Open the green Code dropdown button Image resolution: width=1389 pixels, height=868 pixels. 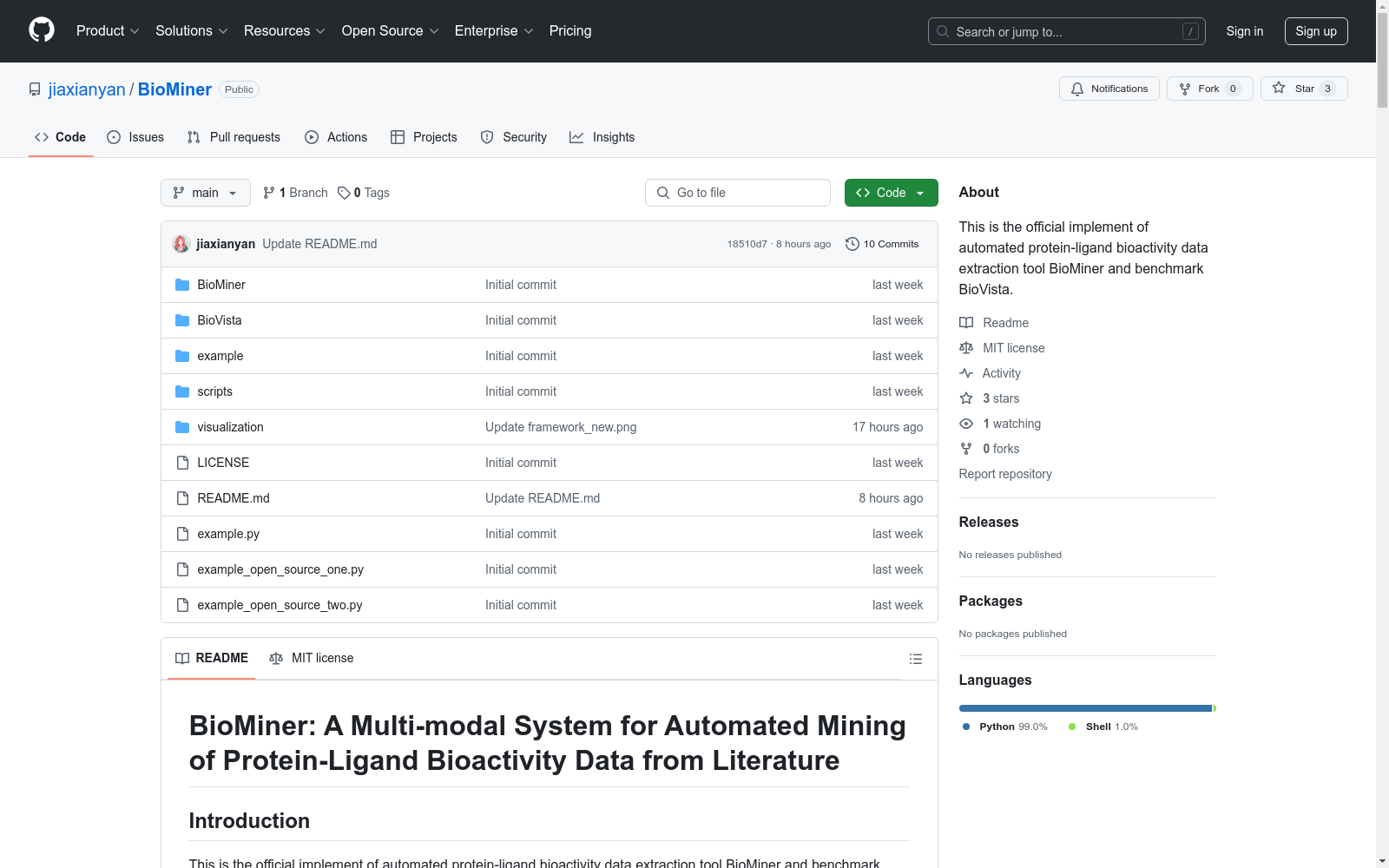[x=891, y=193]
